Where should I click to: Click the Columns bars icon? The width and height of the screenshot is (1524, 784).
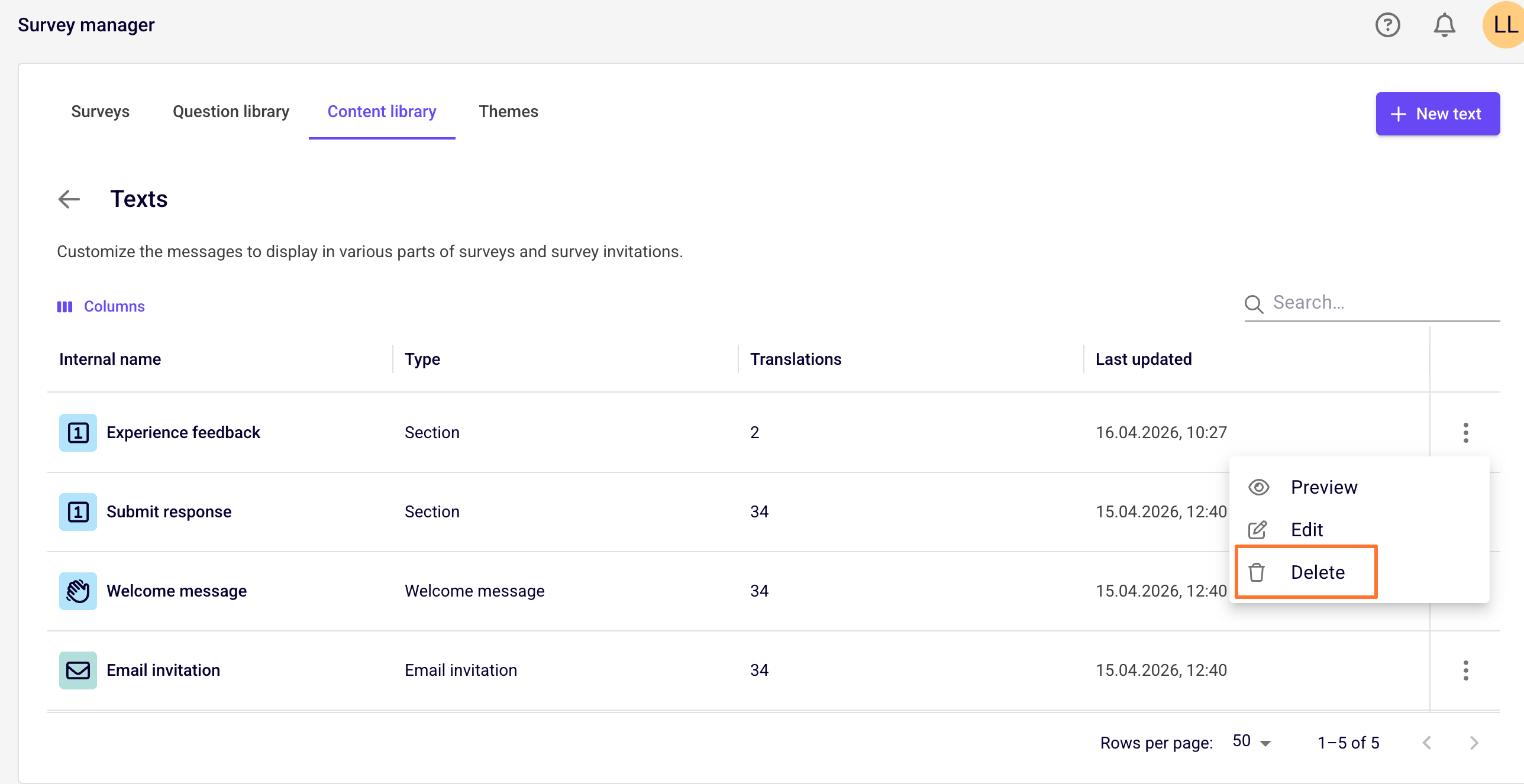(64, 306)
